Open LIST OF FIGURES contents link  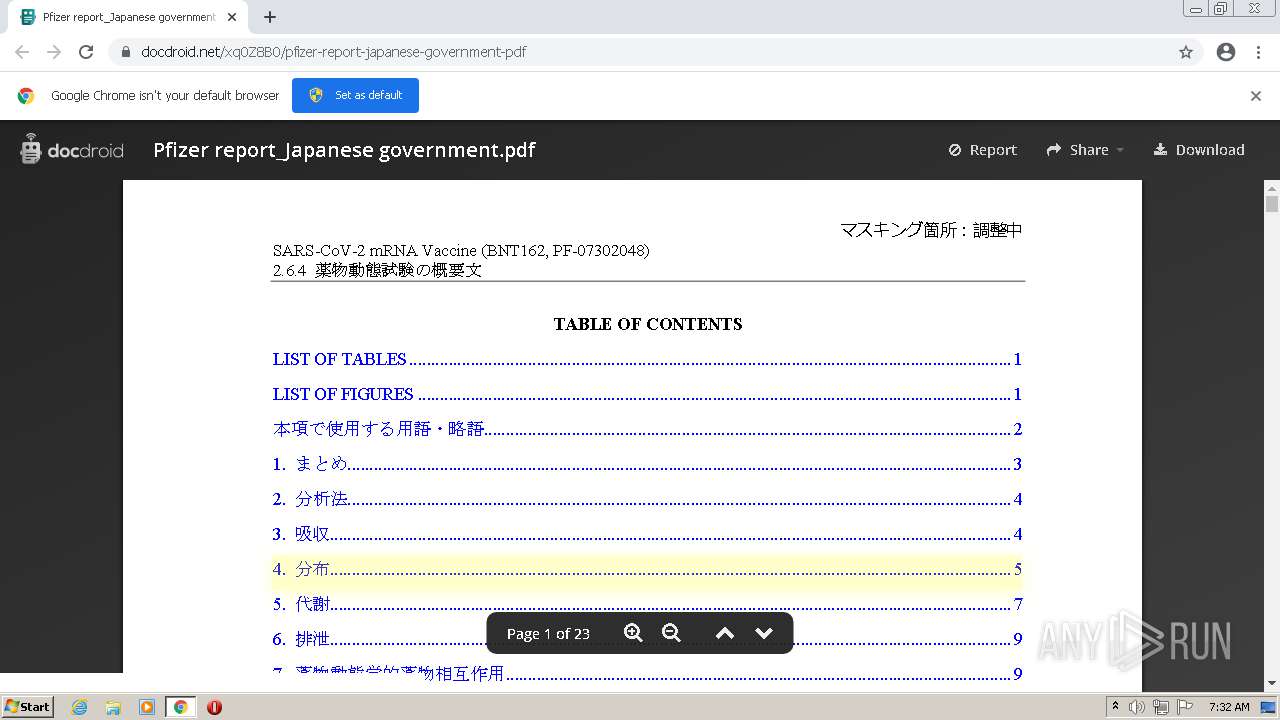click(647, 394)
